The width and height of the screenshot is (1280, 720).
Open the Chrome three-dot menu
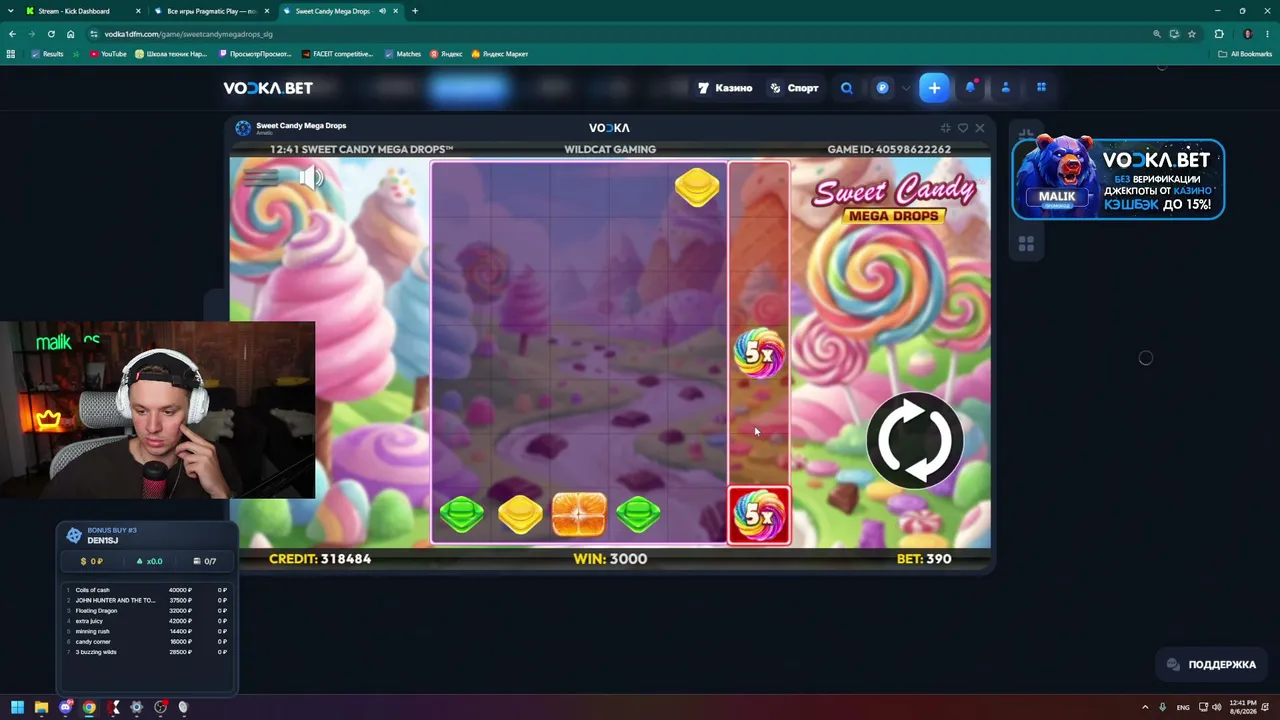(x=1268, y=34)
